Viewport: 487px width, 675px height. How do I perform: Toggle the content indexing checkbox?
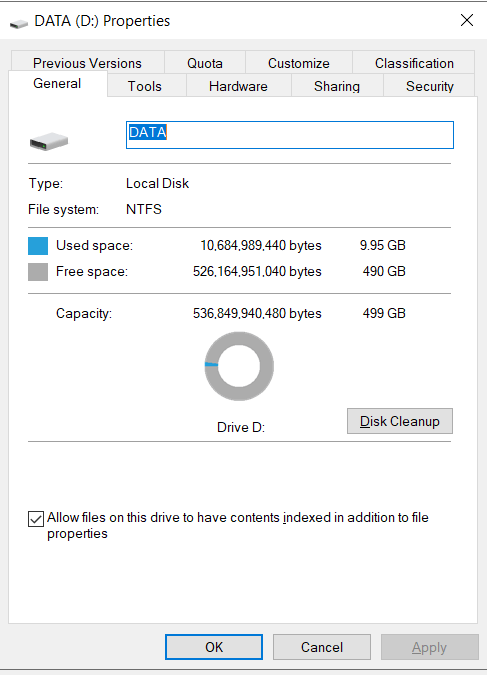[36, 519]
